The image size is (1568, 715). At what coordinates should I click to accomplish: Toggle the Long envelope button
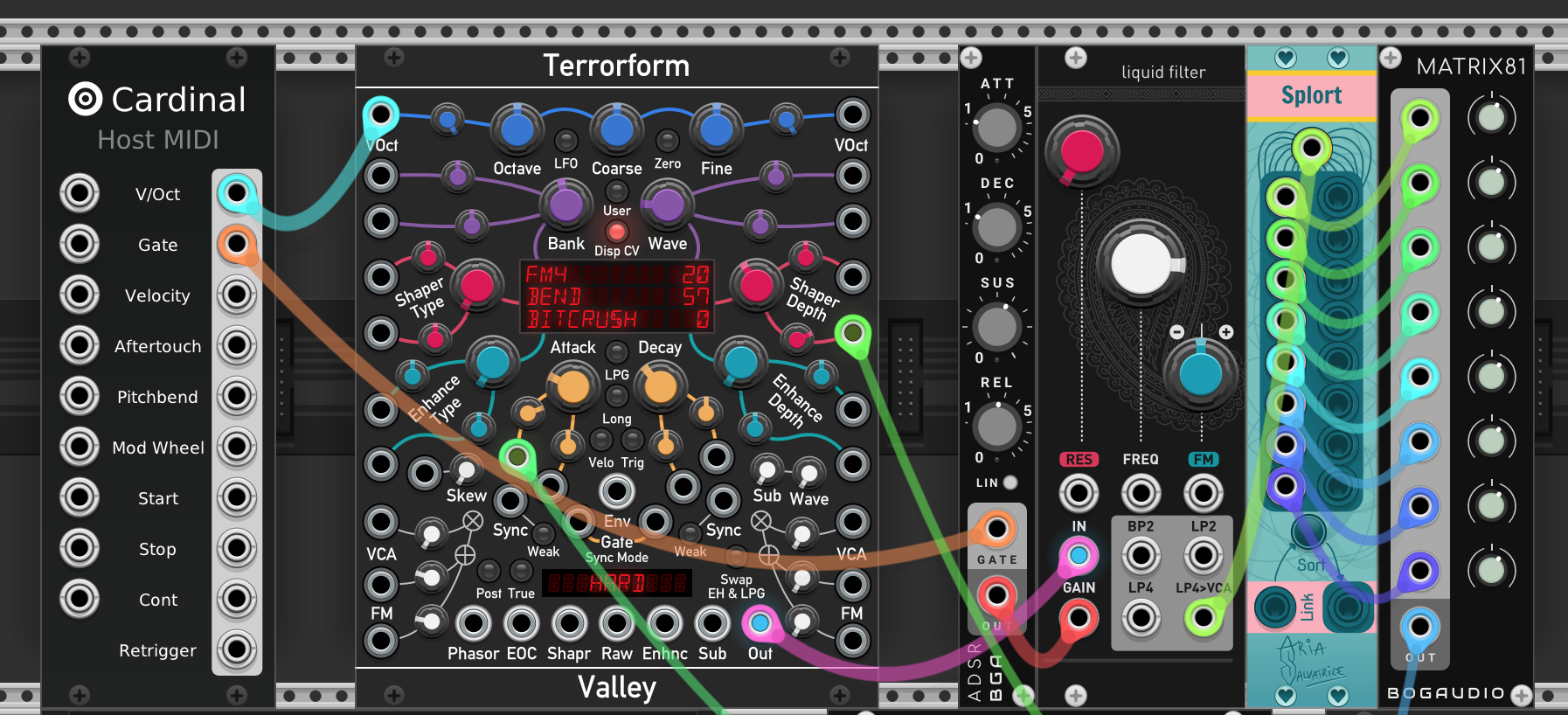pyautogui.click(x=617, y=397)
